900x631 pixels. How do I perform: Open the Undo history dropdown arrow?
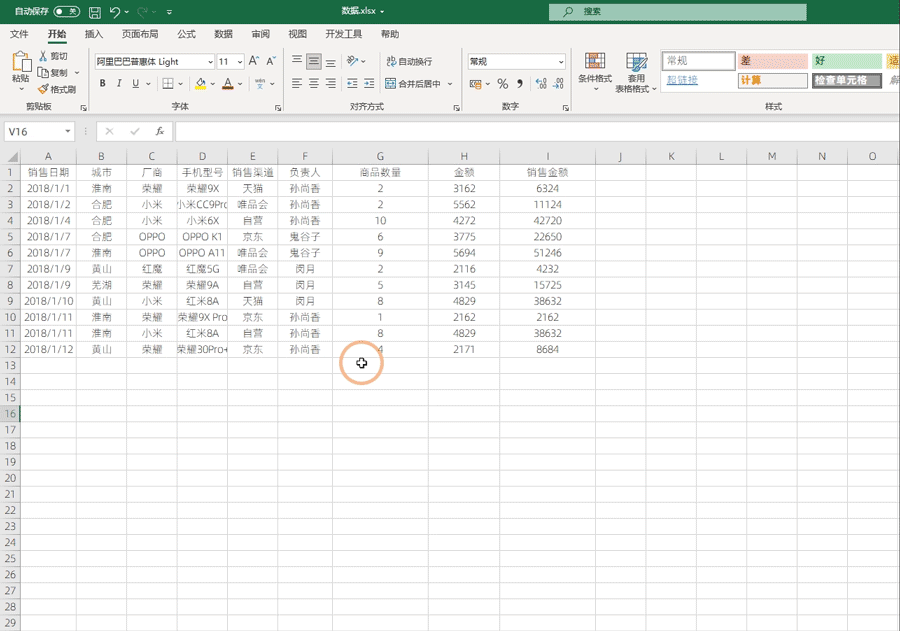pos(127,11)
